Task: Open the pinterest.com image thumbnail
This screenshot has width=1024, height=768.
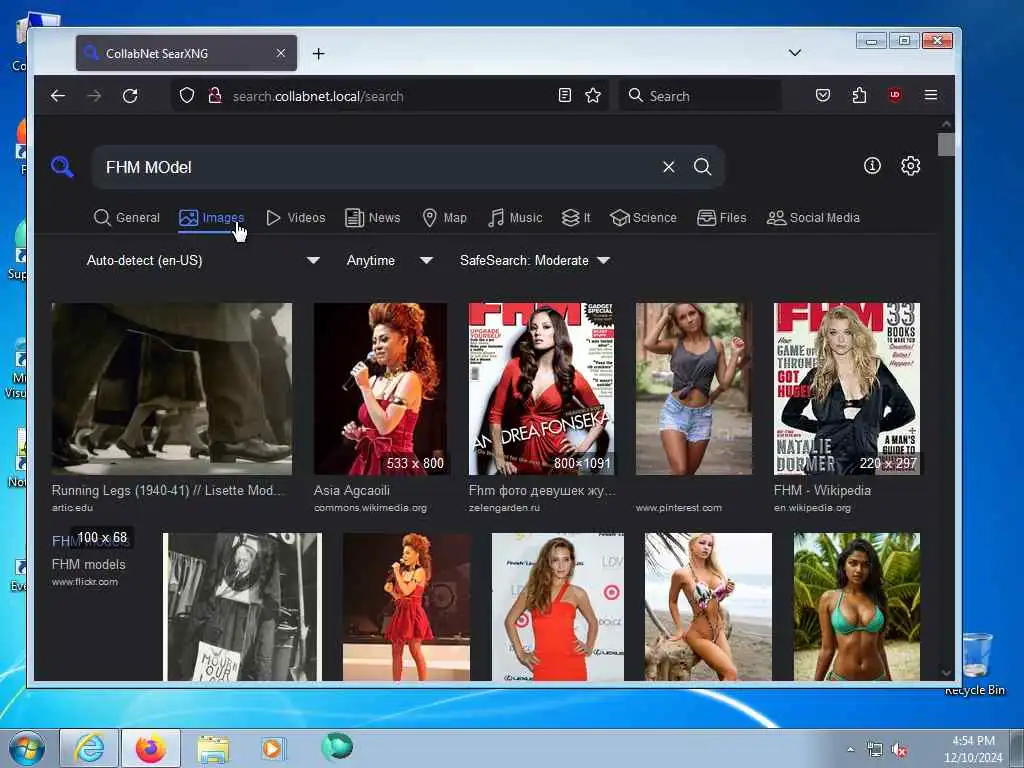Action: (694, 389)
